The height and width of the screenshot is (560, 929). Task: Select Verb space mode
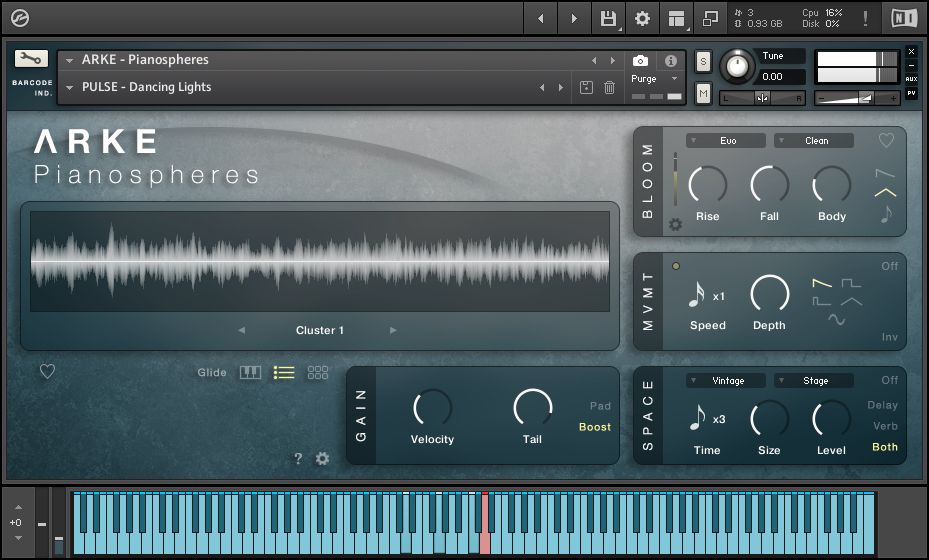point(885,426)
